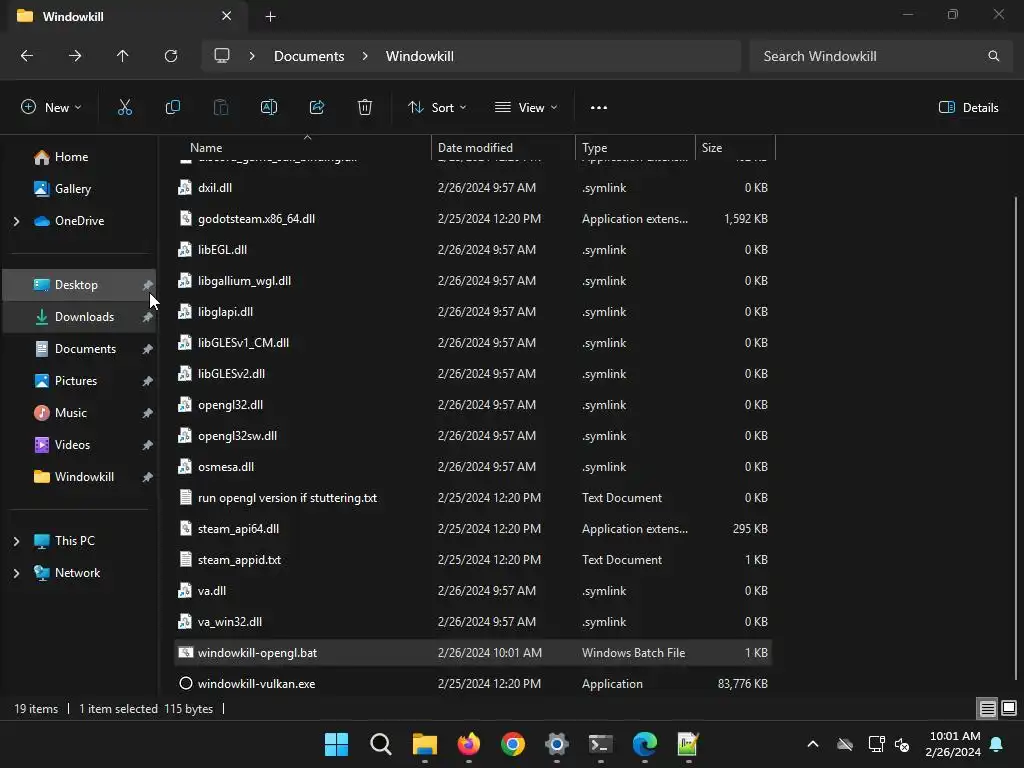Click the Cut scissors icon
Image resolution: width=1024 pixels, height=768 pixels.
(x=125, y=108)
